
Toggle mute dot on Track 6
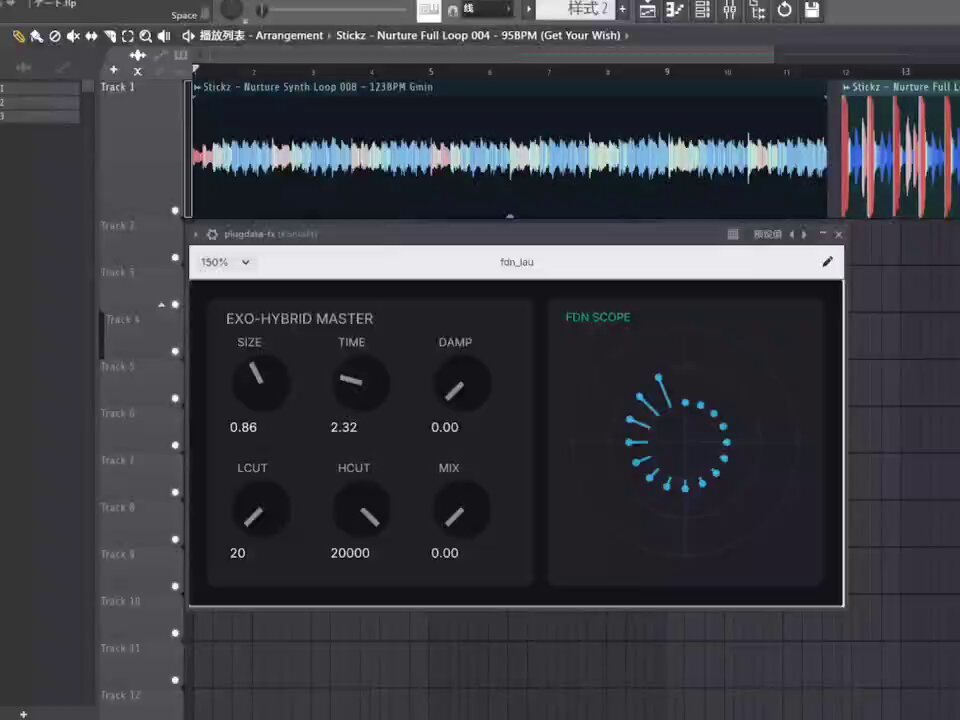click(175, 445)
